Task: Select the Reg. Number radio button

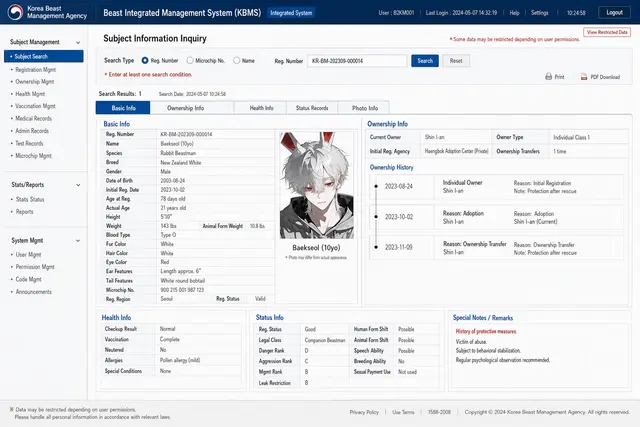Action: click(145, 60)
